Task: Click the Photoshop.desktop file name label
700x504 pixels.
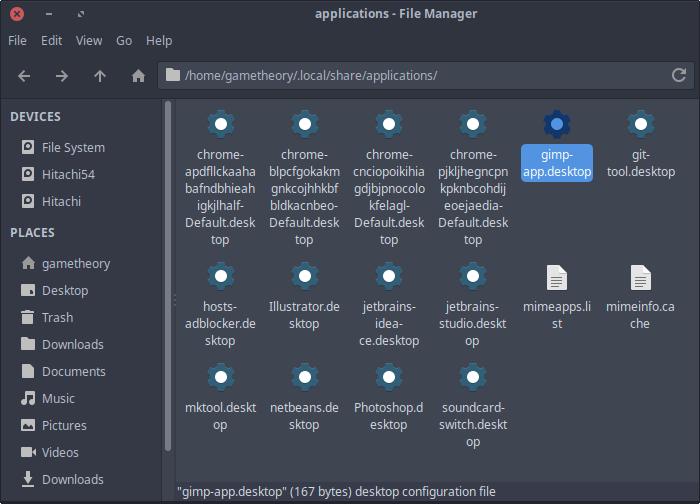Action: 389,416
